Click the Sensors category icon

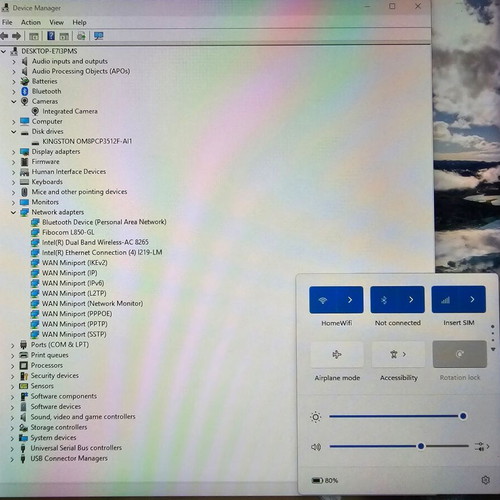coord(23,386)
